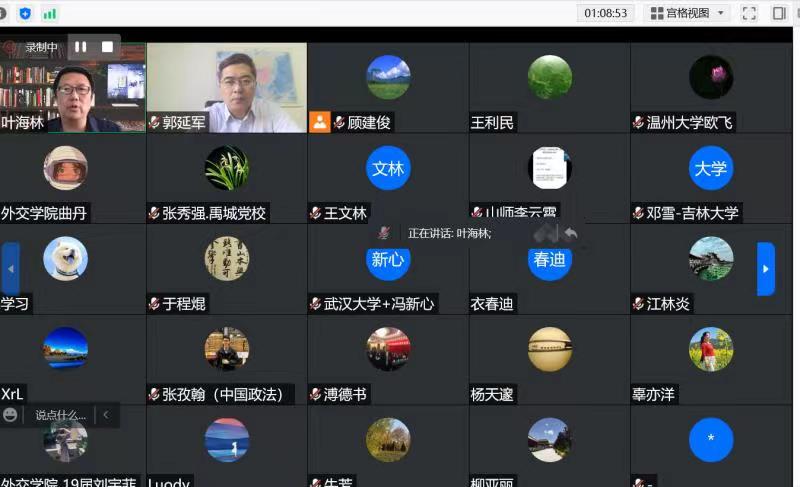800x487 pixels.
Task: Click the orange host badge beside 顾建俊
Action: pyautogui.click(x=319, y=122)
